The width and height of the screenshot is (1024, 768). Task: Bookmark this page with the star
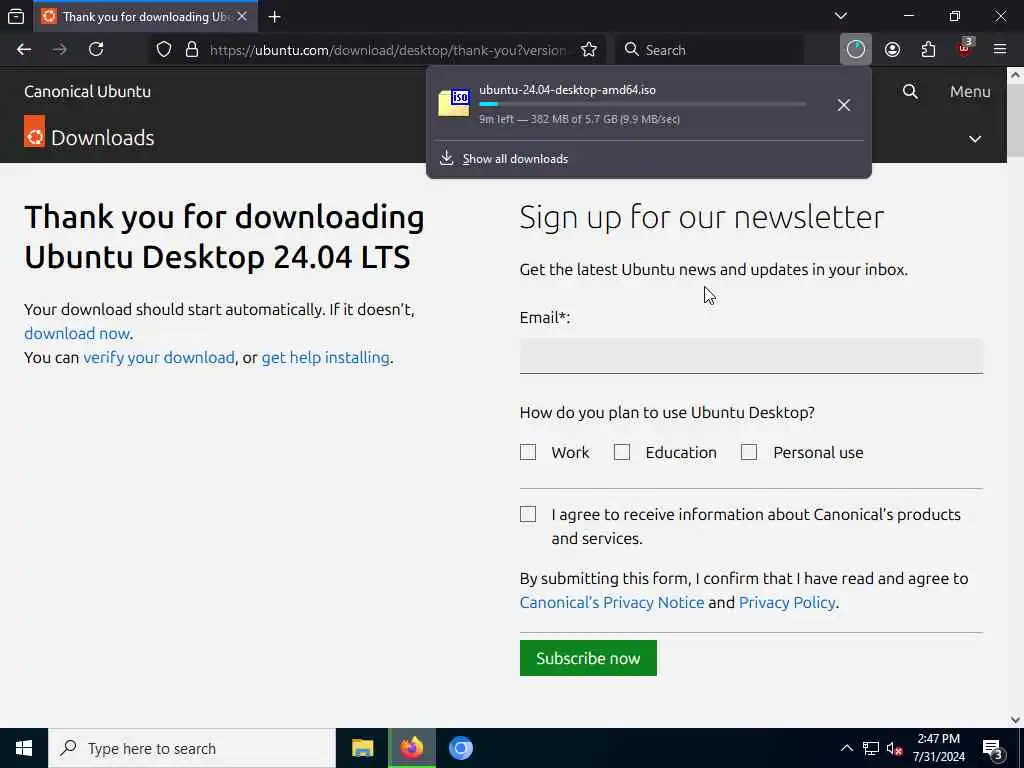[588, 50]
